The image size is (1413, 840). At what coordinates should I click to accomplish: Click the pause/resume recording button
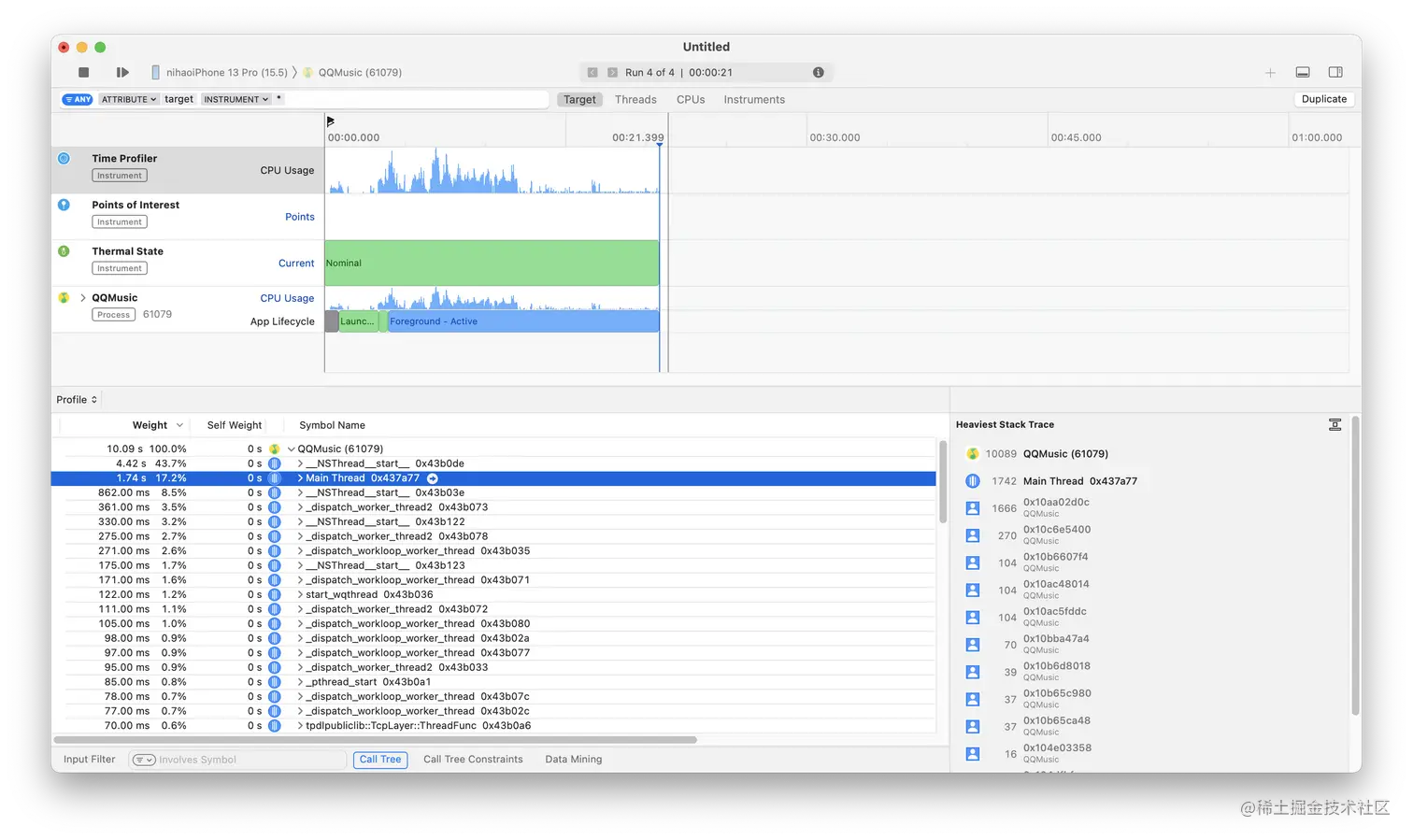[x=122, y=72]
